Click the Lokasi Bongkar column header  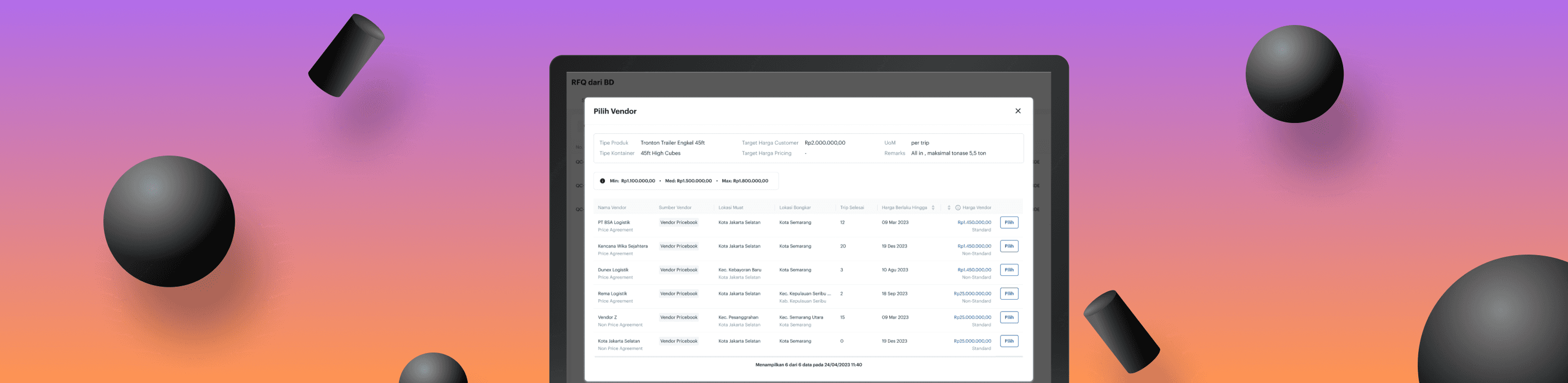click(x=794, y=208)
